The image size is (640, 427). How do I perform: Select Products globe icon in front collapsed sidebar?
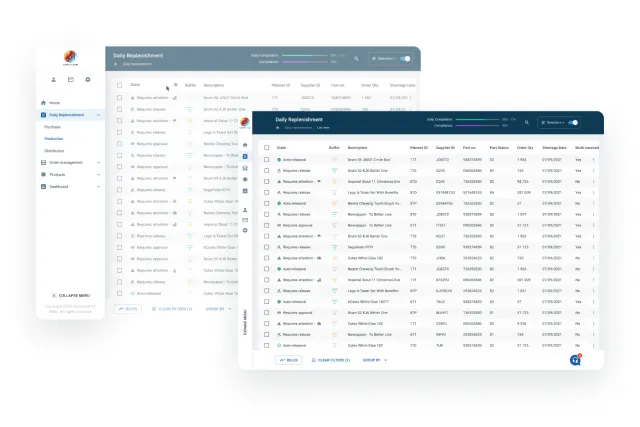(x=245, y=179)
